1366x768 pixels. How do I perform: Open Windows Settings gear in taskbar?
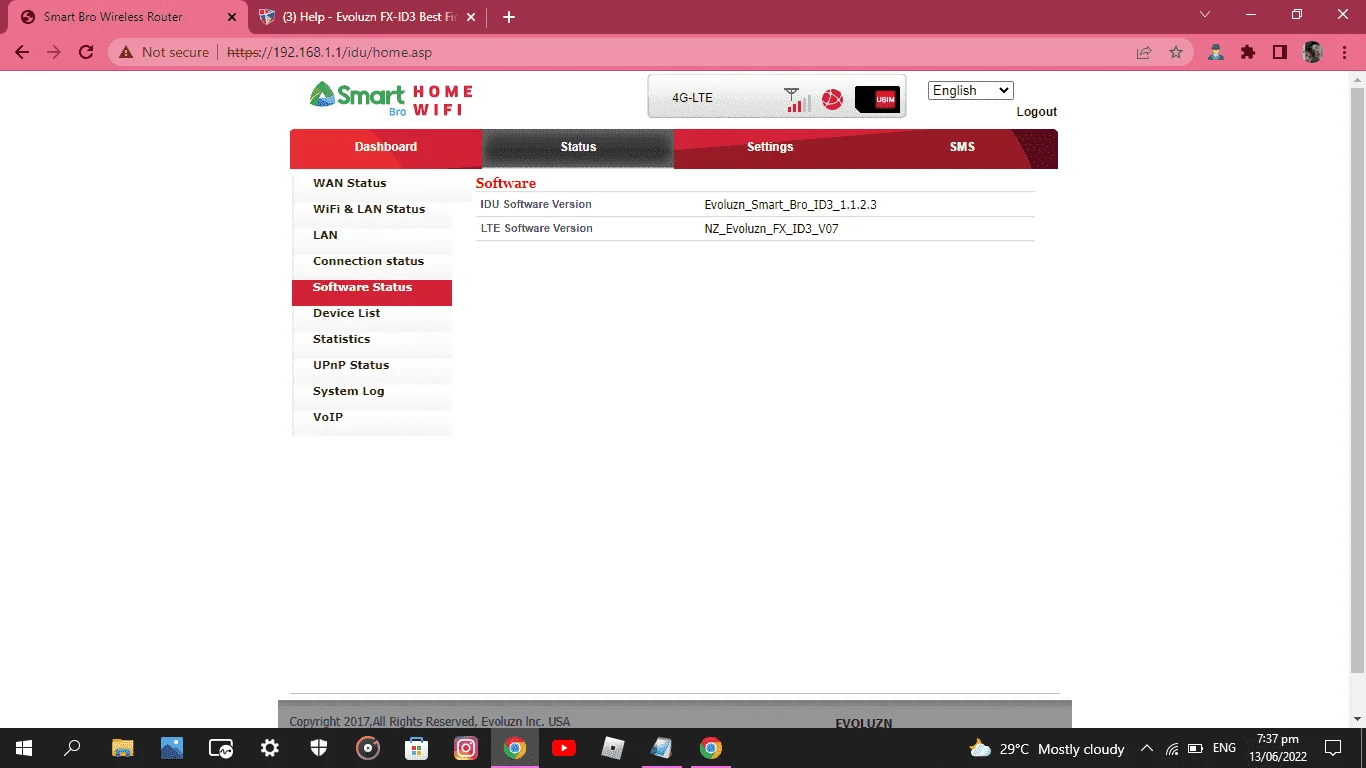pos(269,748)
